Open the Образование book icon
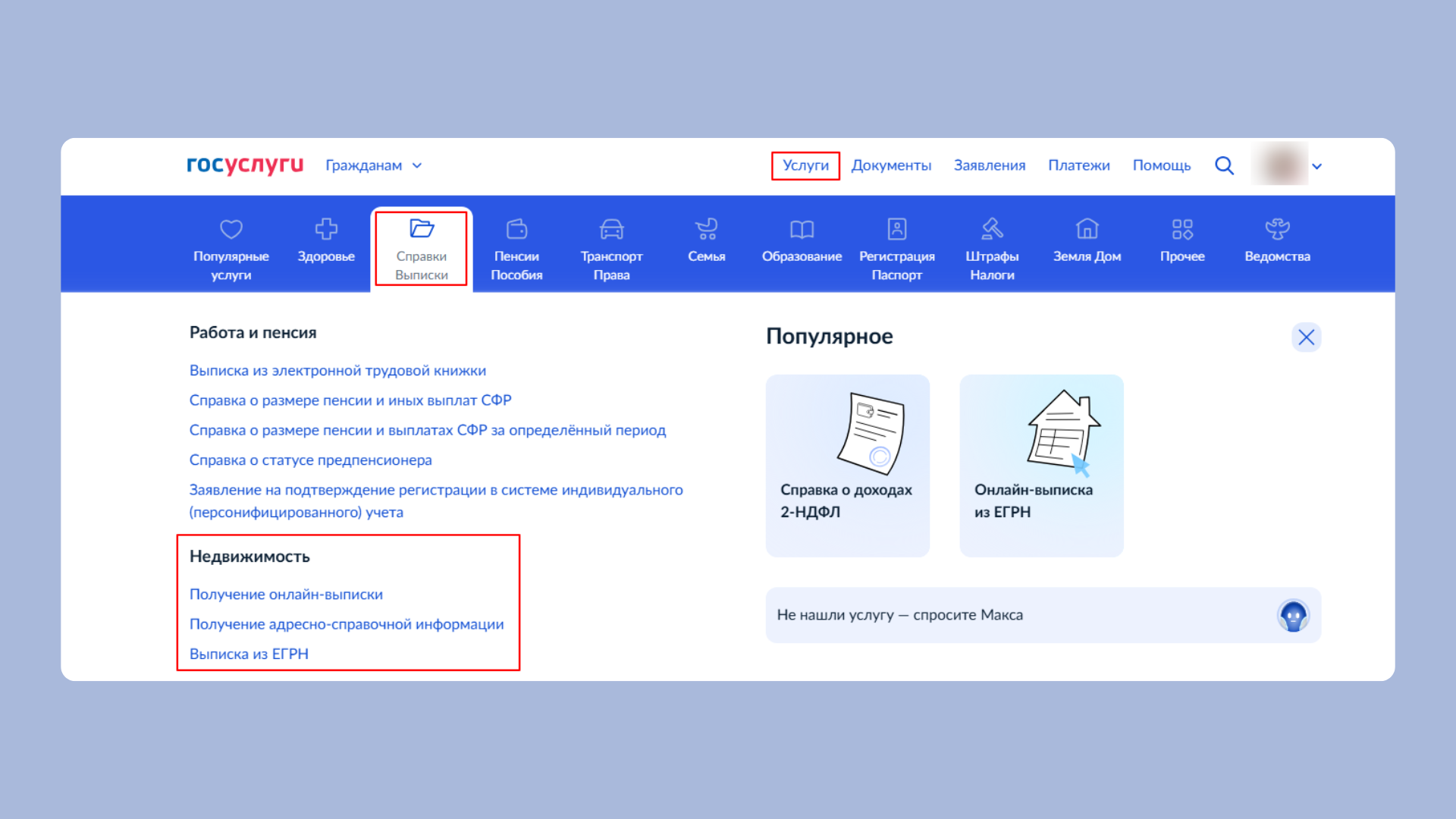 tap(802, 229)
